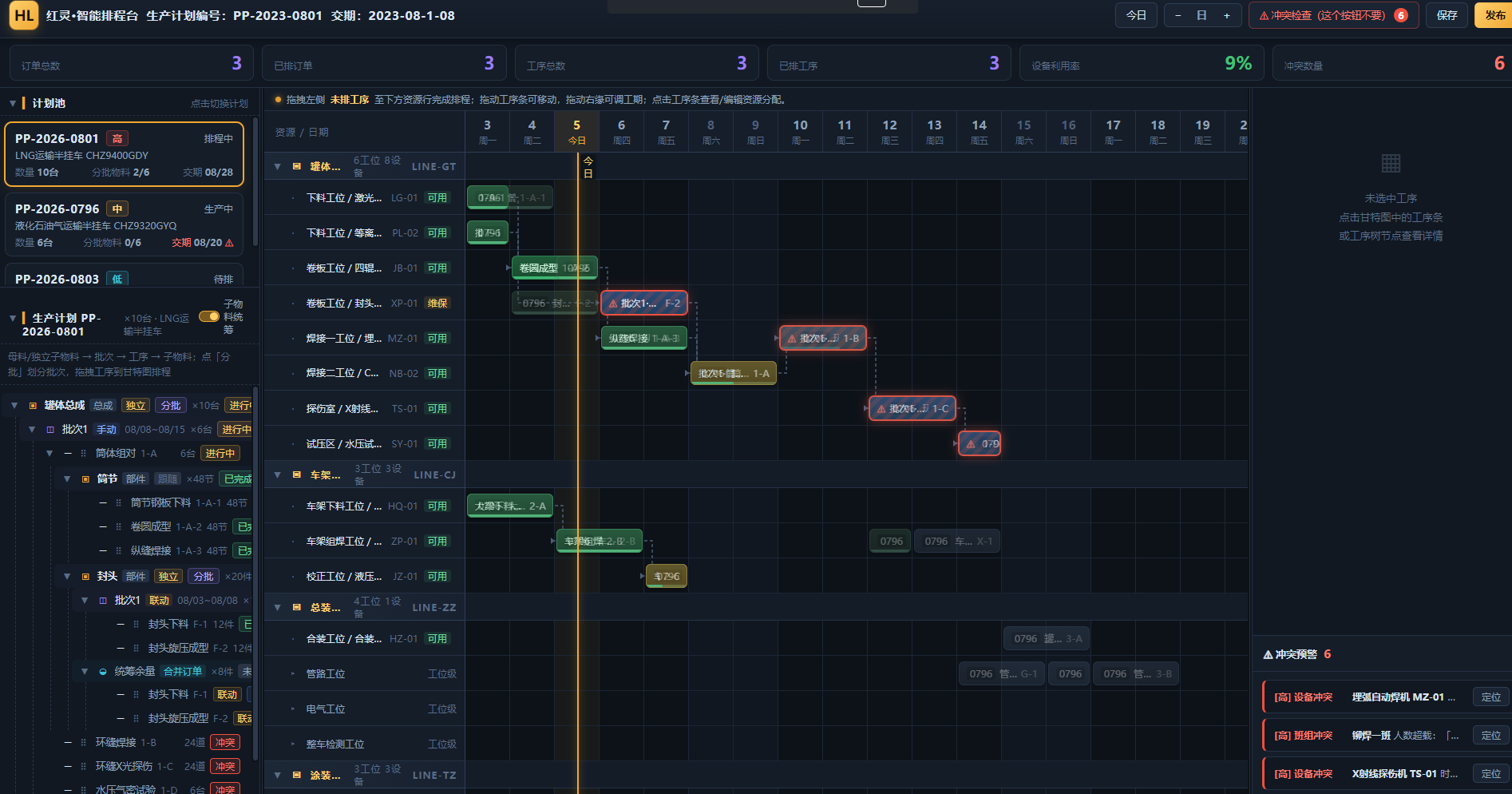
Task: Collapse the LINE-CJ resource group
Action: tap(278, 475)
